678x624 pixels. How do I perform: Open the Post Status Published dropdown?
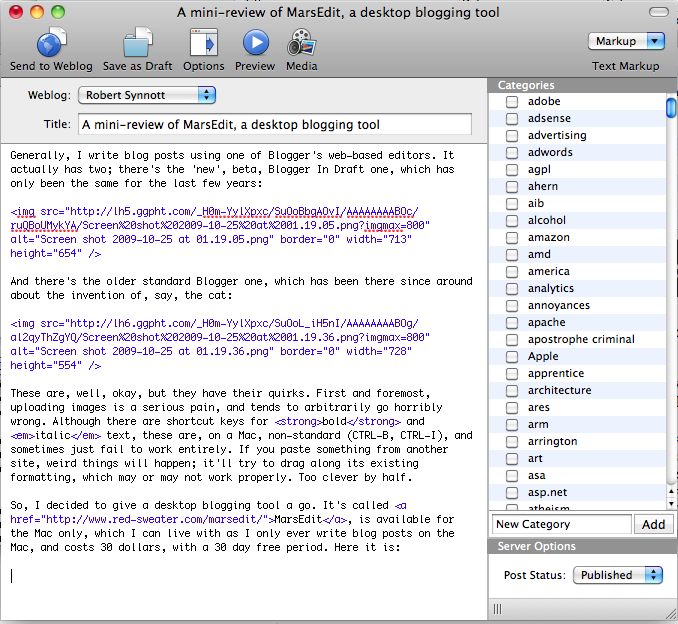coord(617,575)
